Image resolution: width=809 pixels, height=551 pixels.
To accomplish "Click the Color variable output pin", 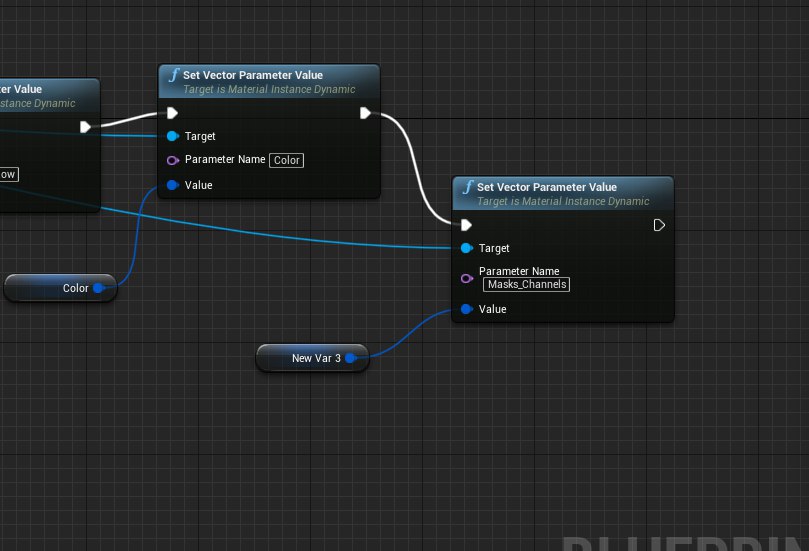I will [99, 288].
